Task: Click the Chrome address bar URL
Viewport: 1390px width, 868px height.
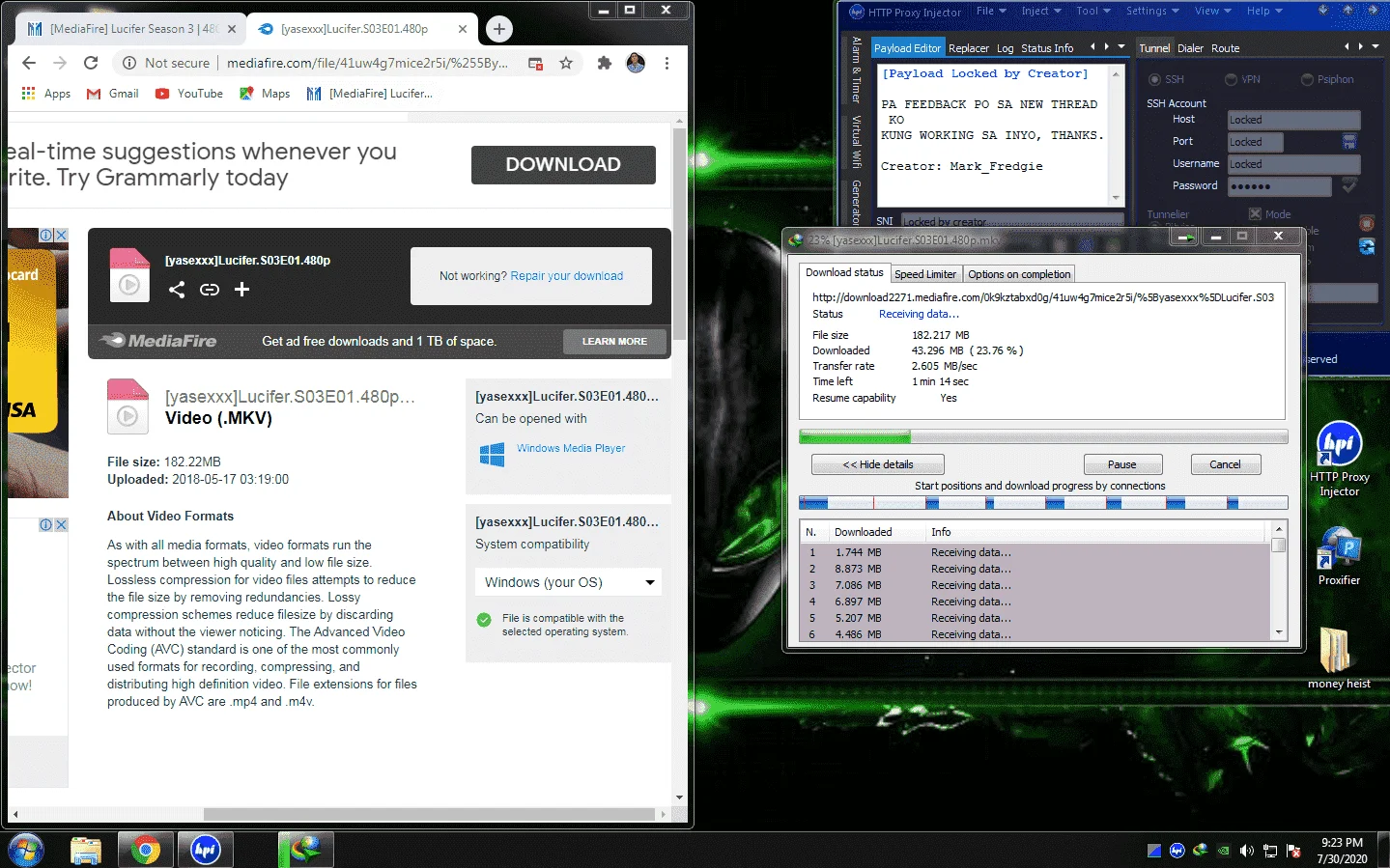Action: click(367, 63)
